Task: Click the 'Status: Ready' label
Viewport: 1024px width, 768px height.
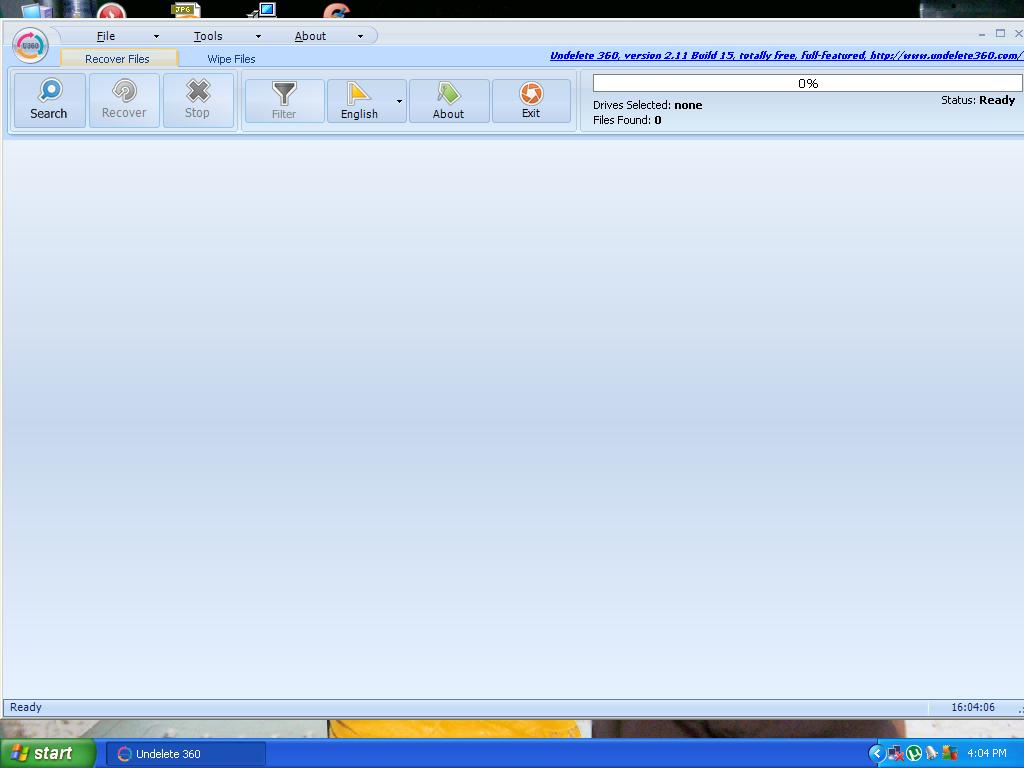Action: pos(978,100)
